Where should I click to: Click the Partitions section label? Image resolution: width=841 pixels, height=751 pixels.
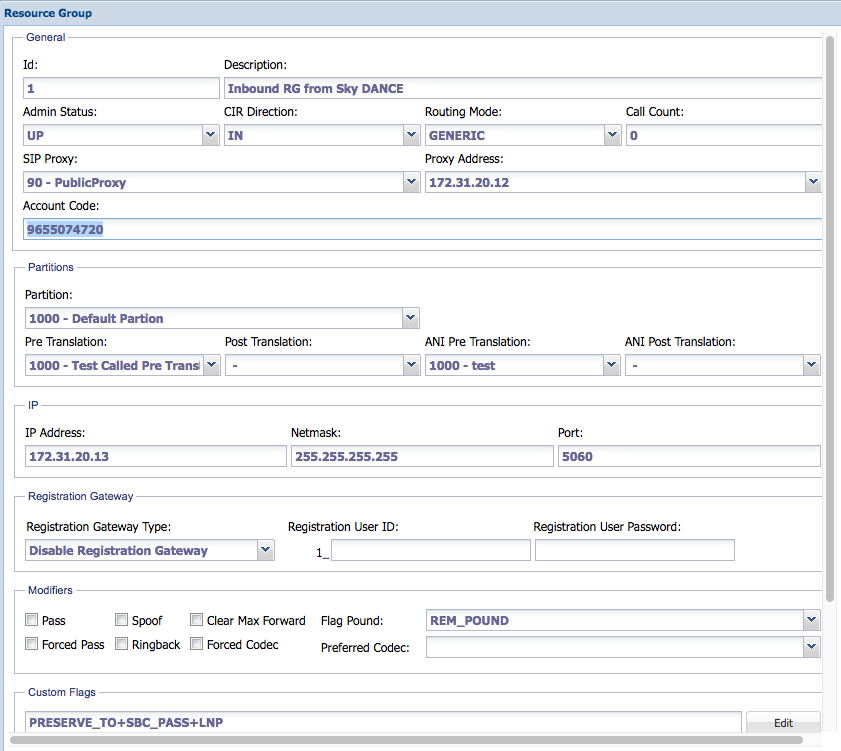click(50, 267)
